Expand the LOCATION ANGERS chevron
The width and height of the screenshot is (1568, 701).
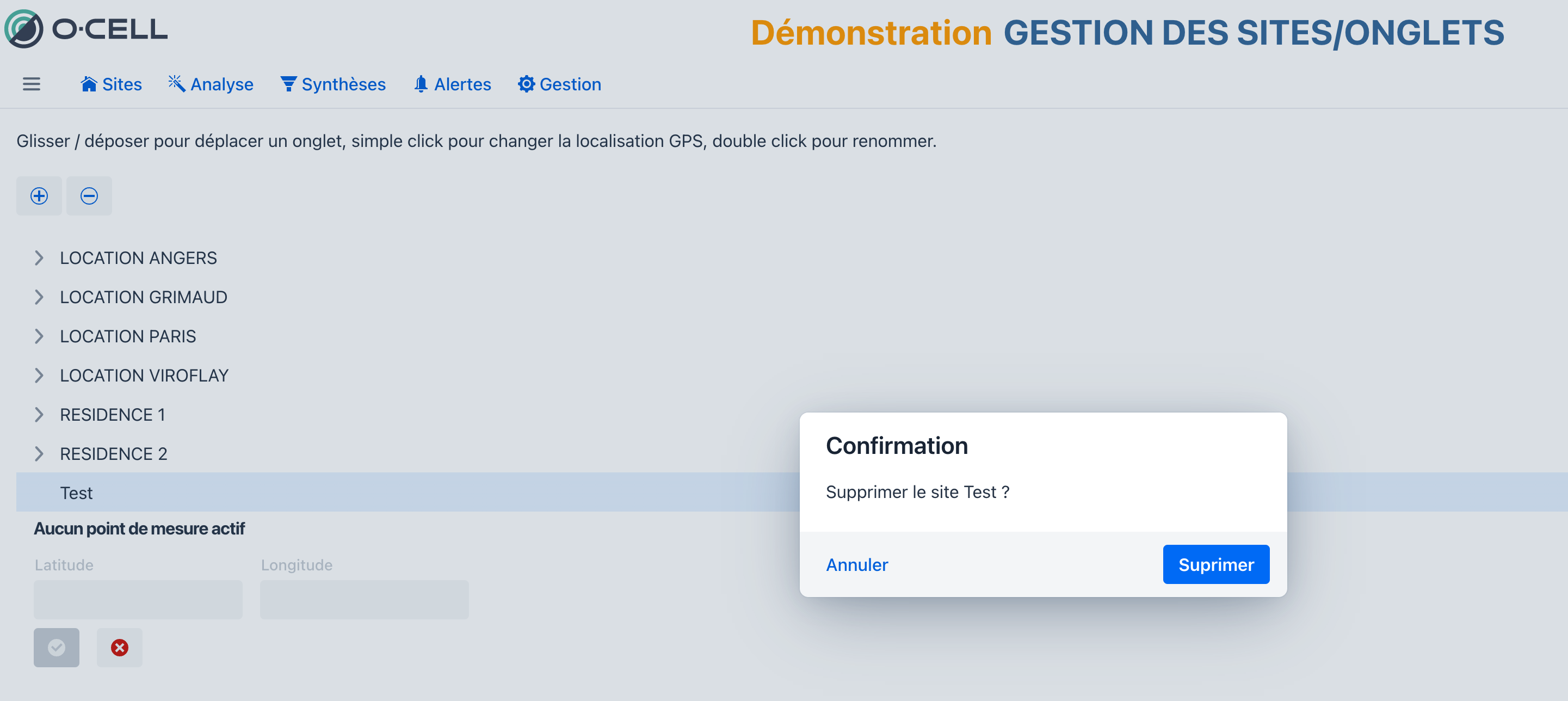[x=39, y=257]
